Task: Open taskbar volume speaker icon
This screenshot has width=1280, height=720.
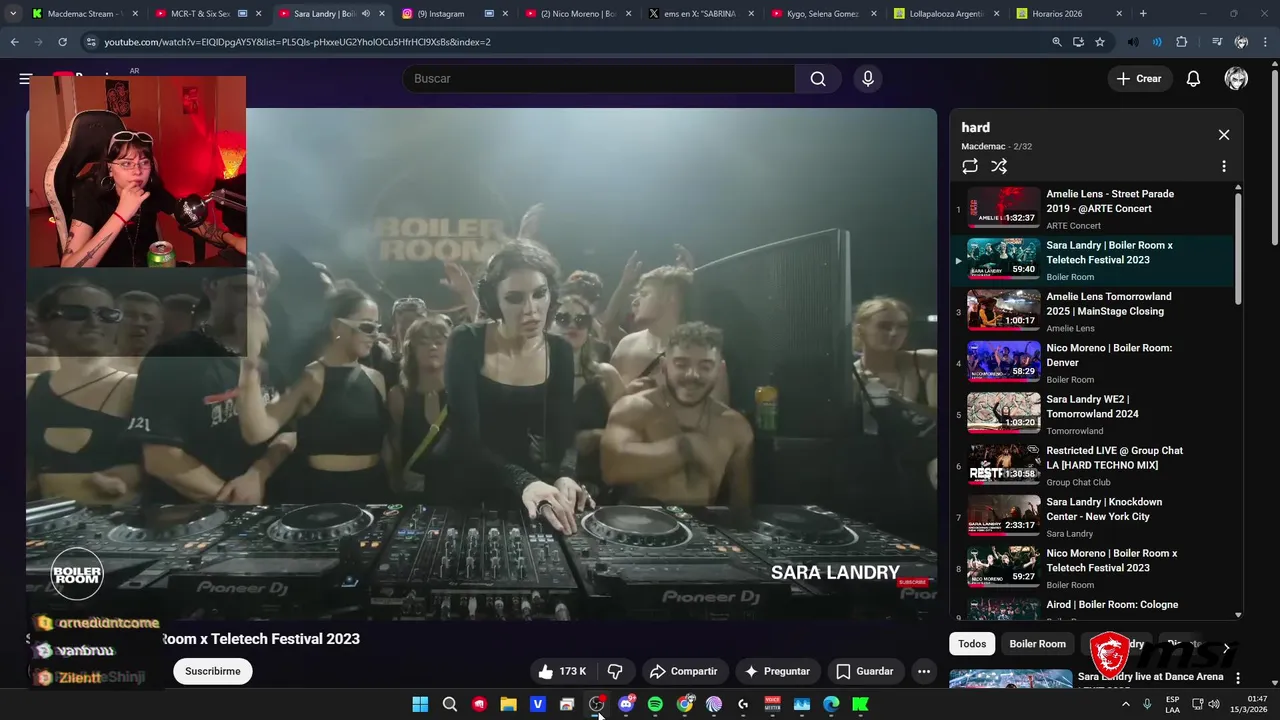Action: (1214, 704)
